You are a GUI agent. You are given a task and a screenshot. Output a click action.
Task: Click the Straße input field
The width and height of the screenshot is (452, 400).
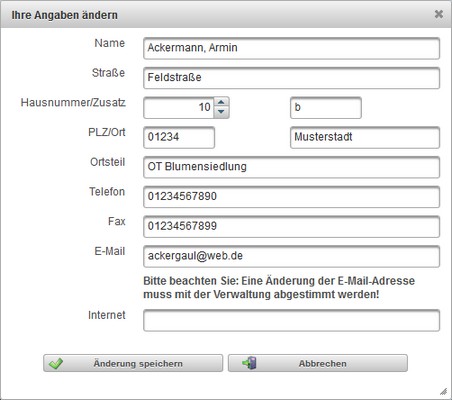(291, 78)
